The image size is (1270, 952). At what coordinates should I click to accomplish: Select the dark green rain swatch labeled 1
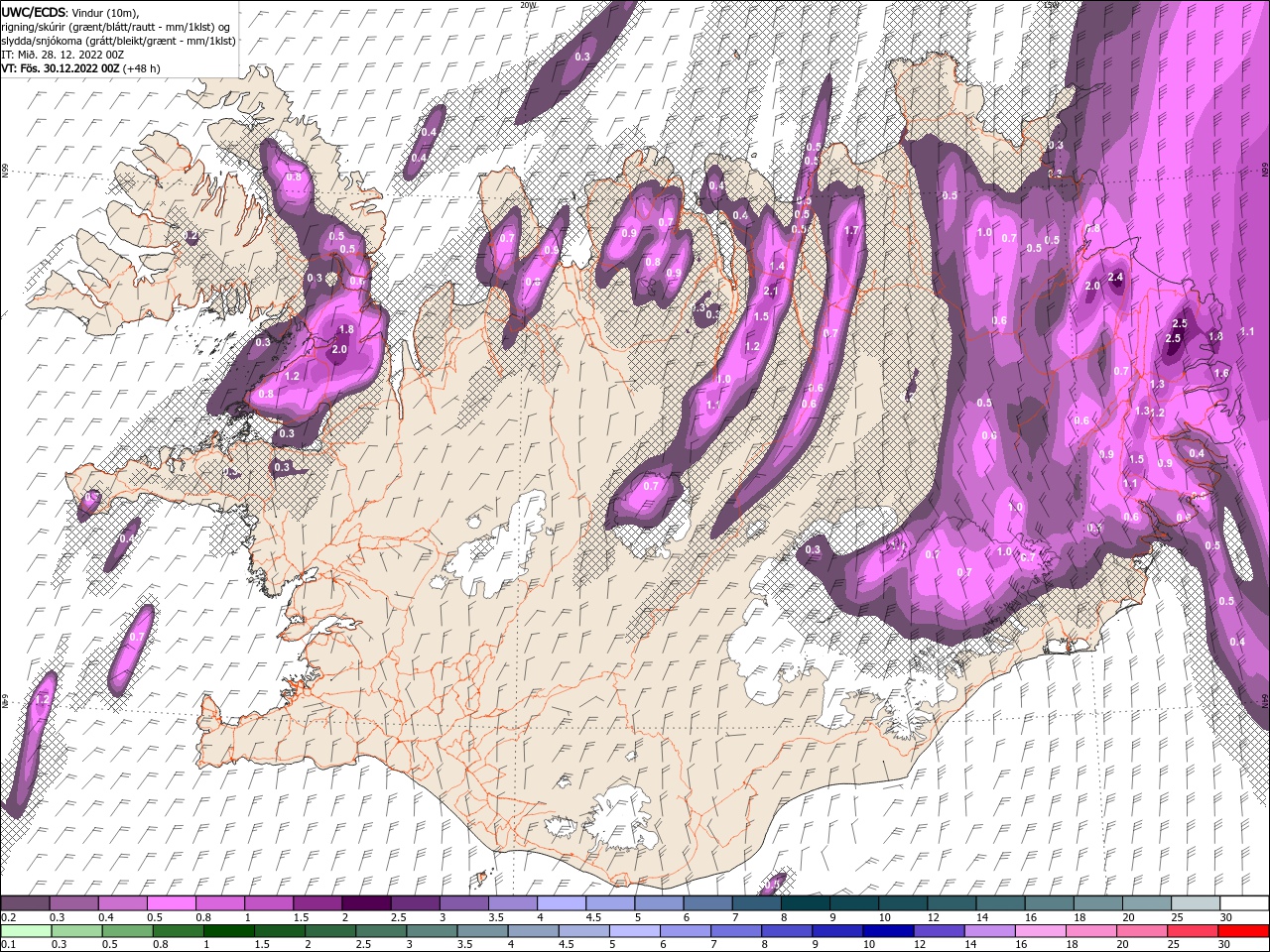tap(228, 931)
